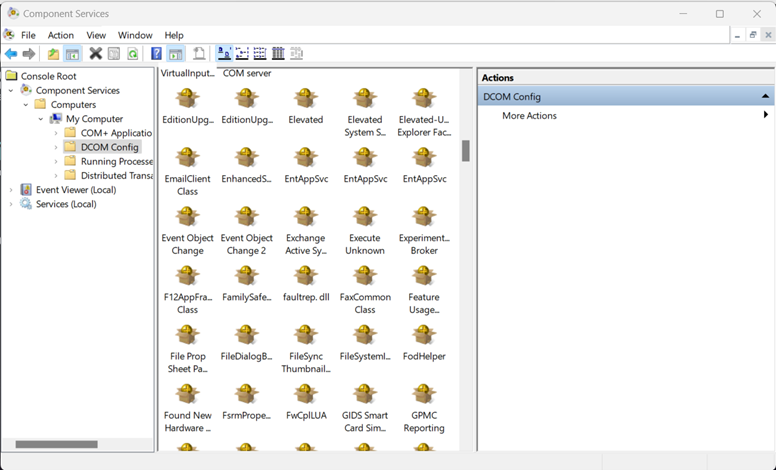Click the DCOM list vertical scrollbar thumb
This screenshot has width=776, height=470.
(465, 150)
